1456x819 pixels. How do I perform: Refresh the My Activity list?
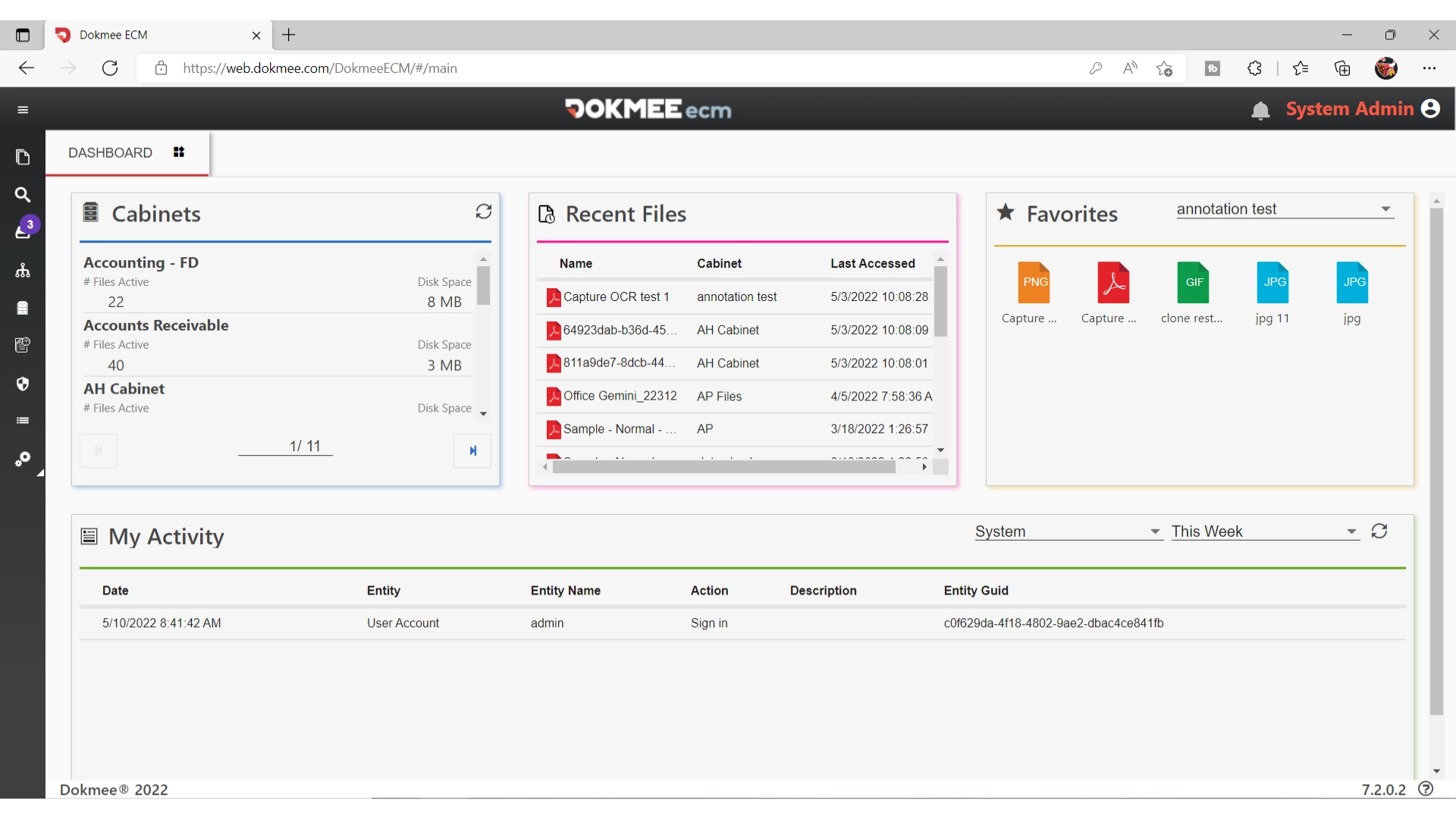[x=1379, y=532]
